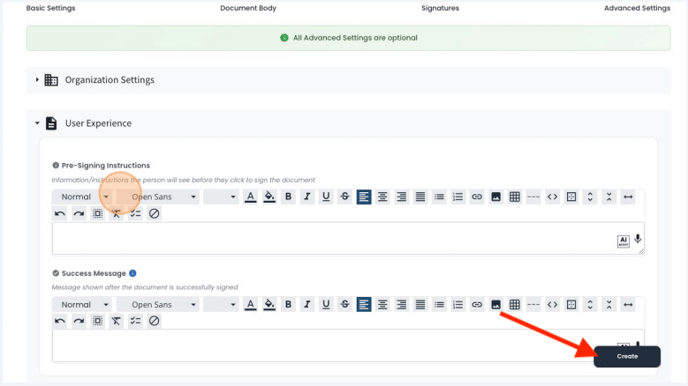Insert image in Success Message editor
The image size is (688, 386).
[x=496, y=304]
